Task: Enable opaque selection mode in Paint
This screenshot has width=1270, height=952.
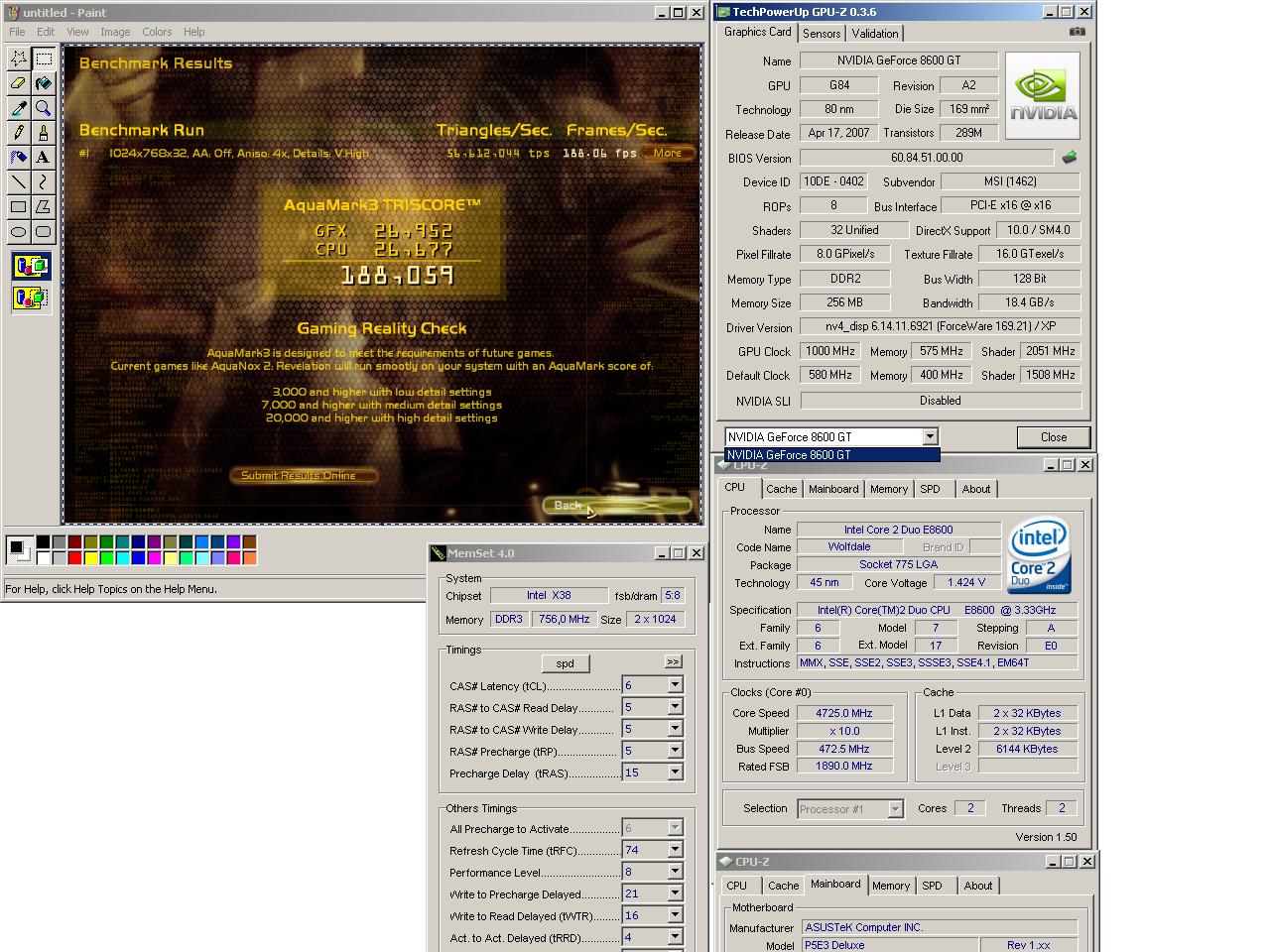Action: point(31,267)
